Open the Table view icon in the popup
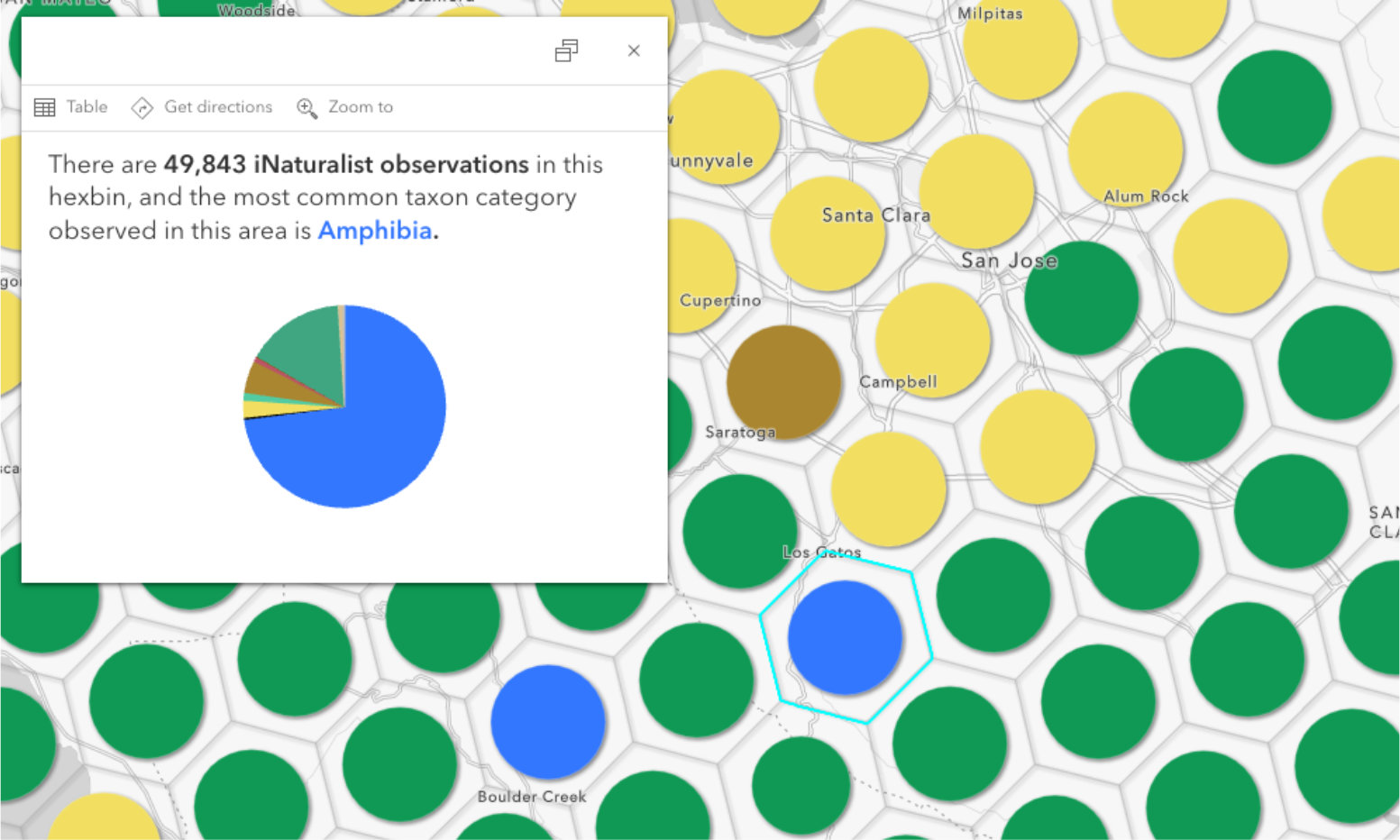 43,106
